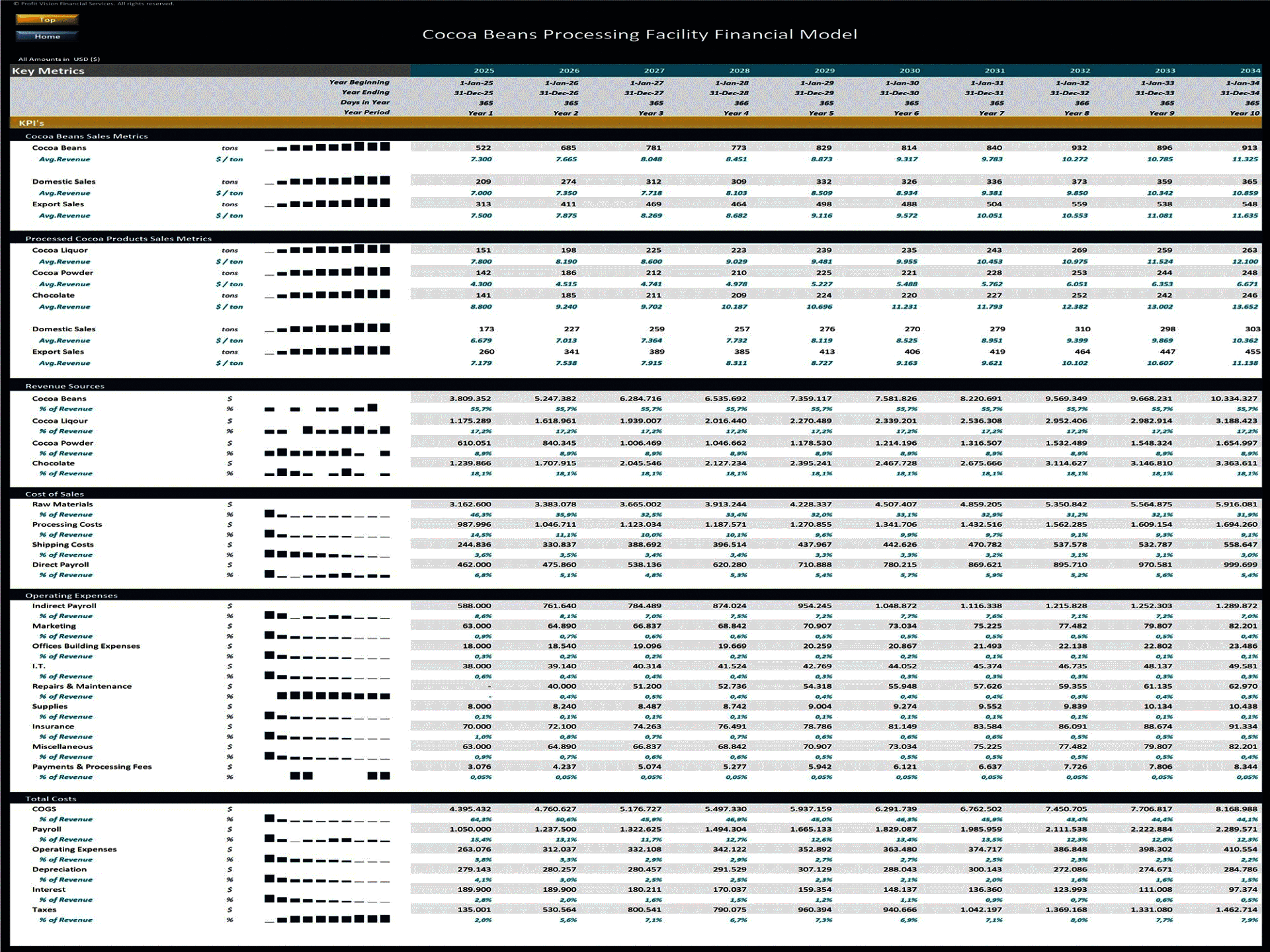The height and width of the screenshot is (952, 1270).
Task: Select Cocoa Beans revenue 3.809.352 cell
Action: pos(470,399)
